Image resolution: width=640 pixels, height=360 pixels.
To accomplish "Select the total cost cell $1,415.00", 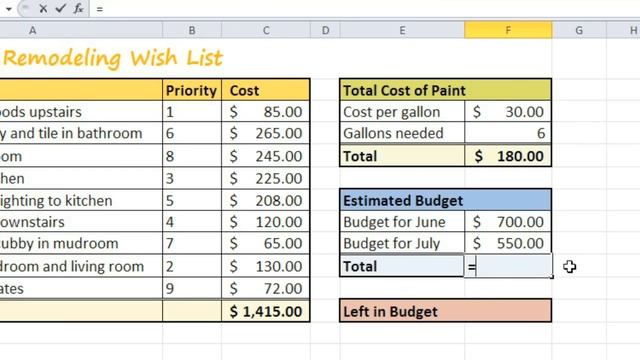I will click(266, 311).
